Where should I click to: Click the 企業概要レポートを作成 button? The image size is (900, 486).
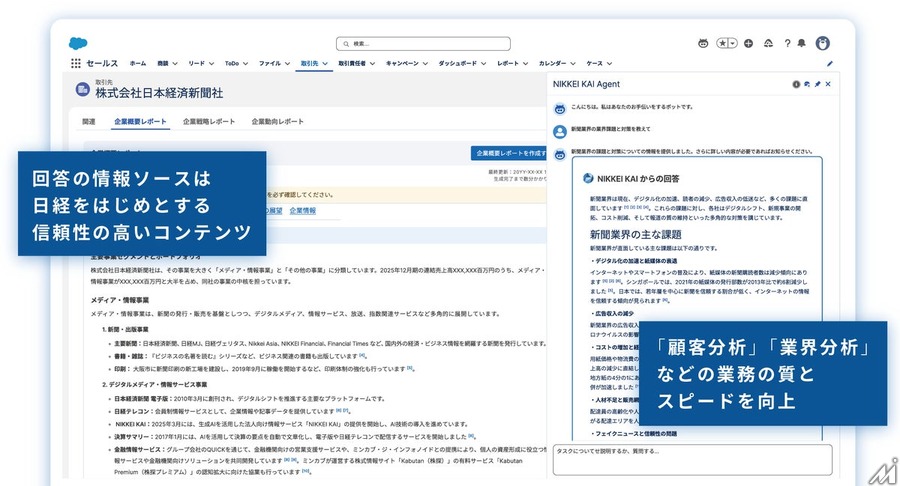pos(509,153)
